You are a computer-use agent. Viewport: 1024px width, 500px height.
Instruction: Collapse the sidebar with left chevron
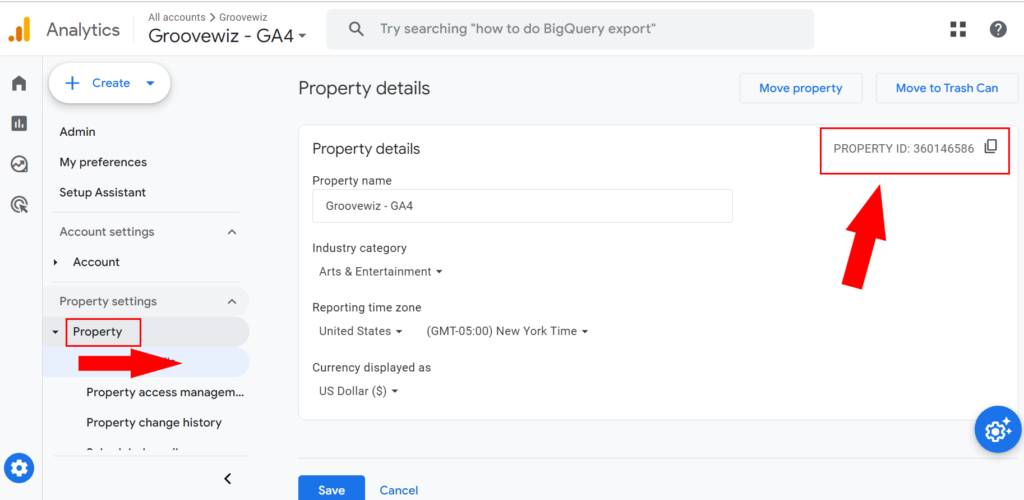[227, 478]
